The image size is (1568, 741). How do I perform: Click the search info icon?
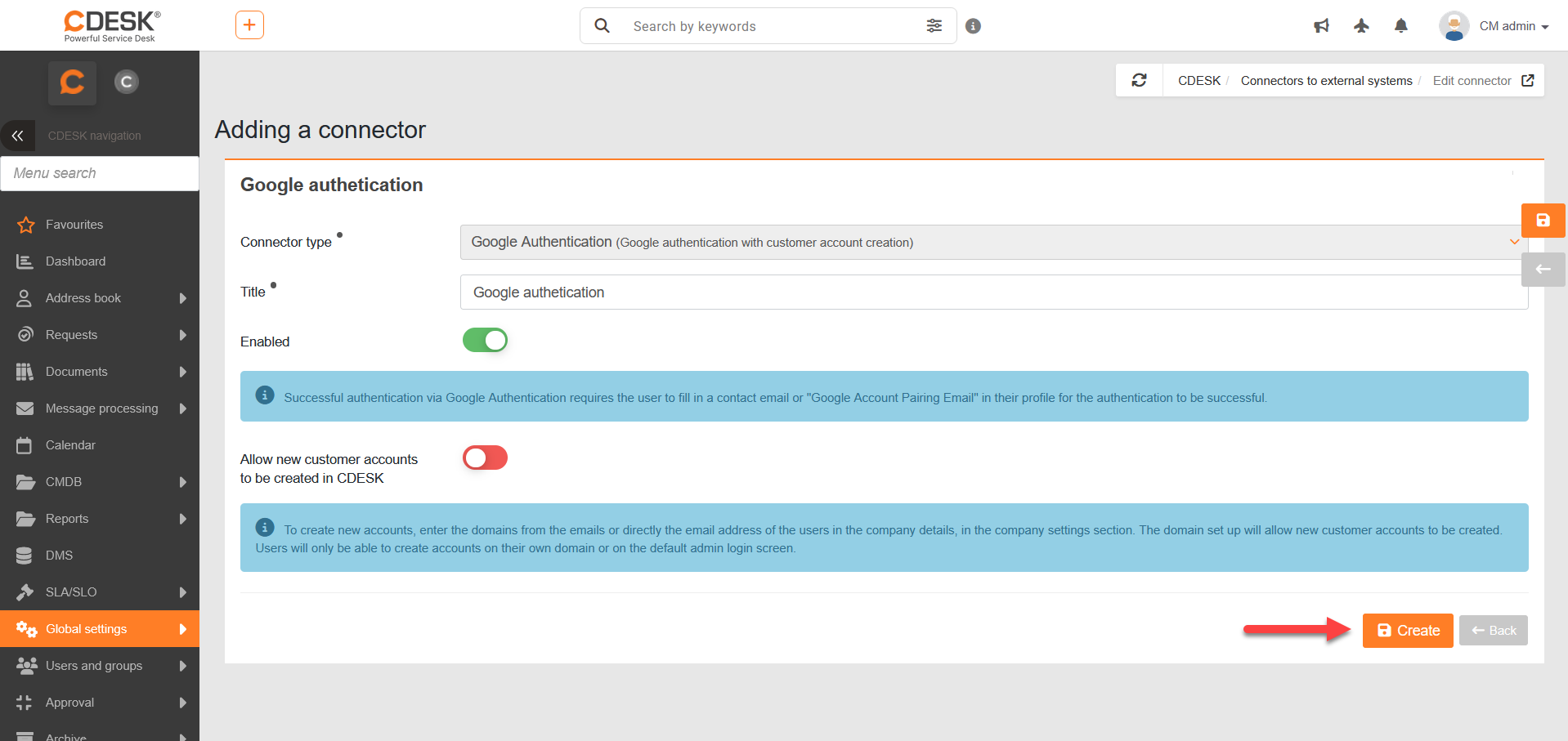coord(973,26)
